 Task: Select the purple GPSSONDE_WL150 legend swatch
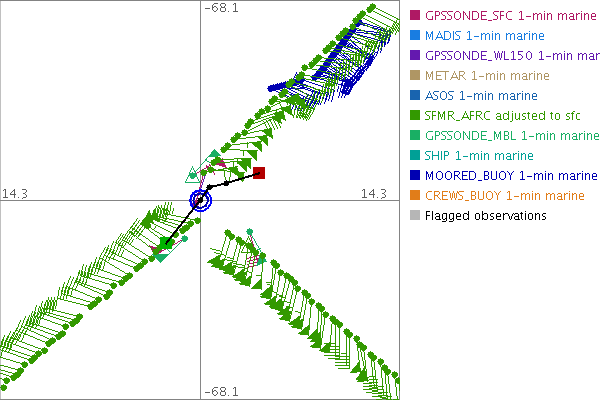pyautogui.click(x=415, y=55)
